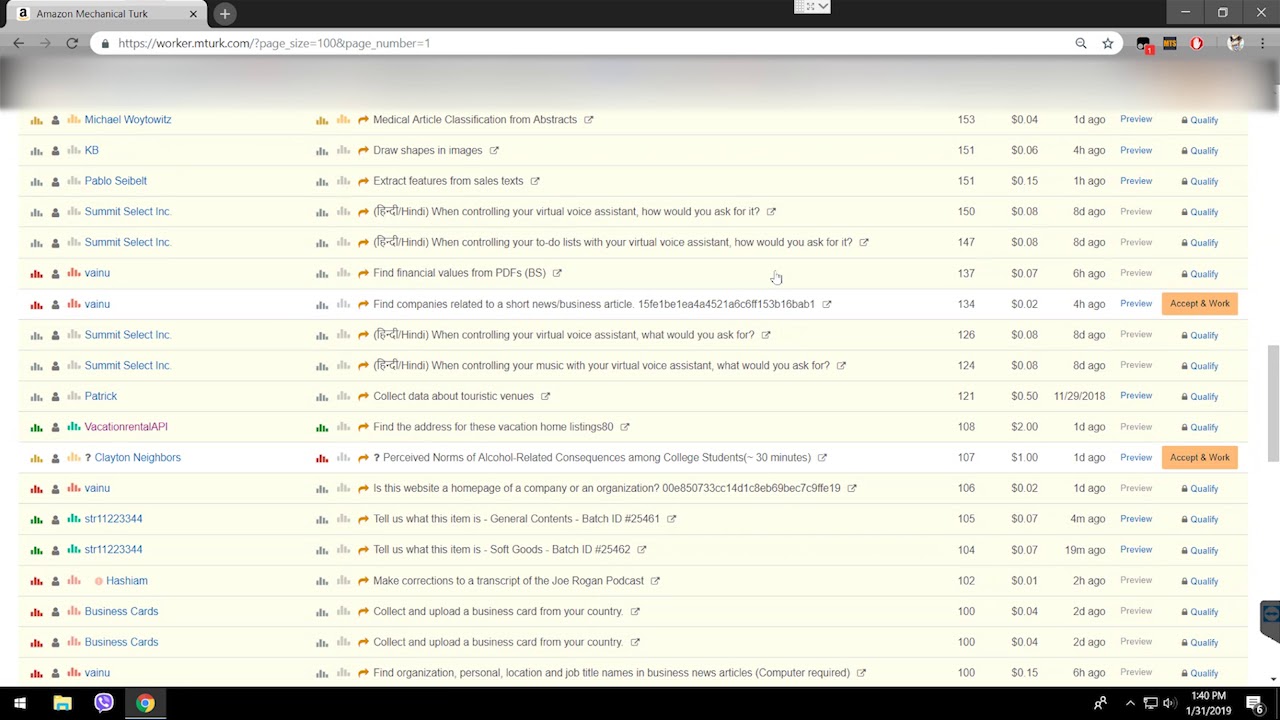Open volume control in system tray

[1169, 703]
